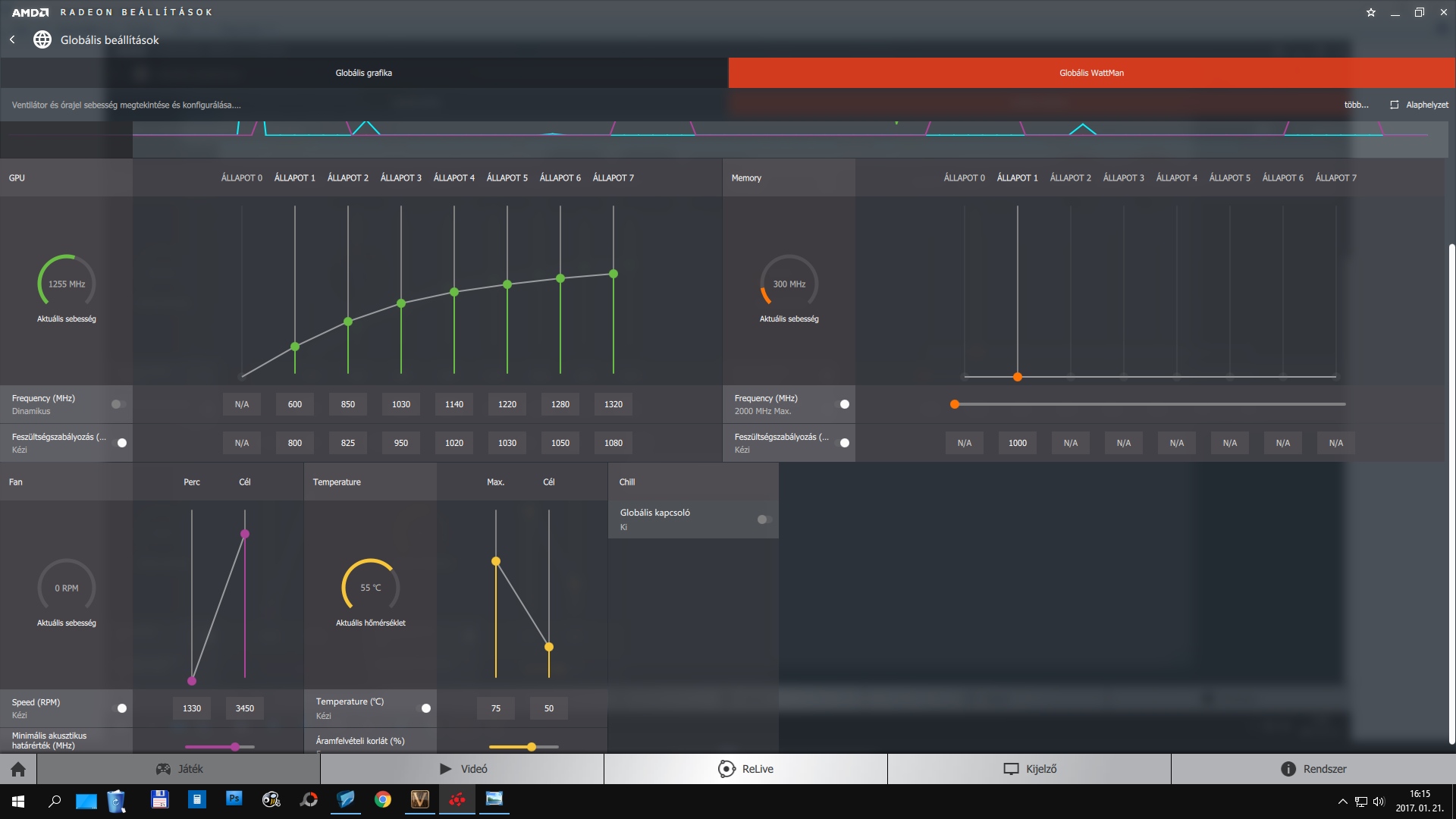This screenshot has height=819, width=1456.
Task: Open the Játék section
Action: pos(179,769)
